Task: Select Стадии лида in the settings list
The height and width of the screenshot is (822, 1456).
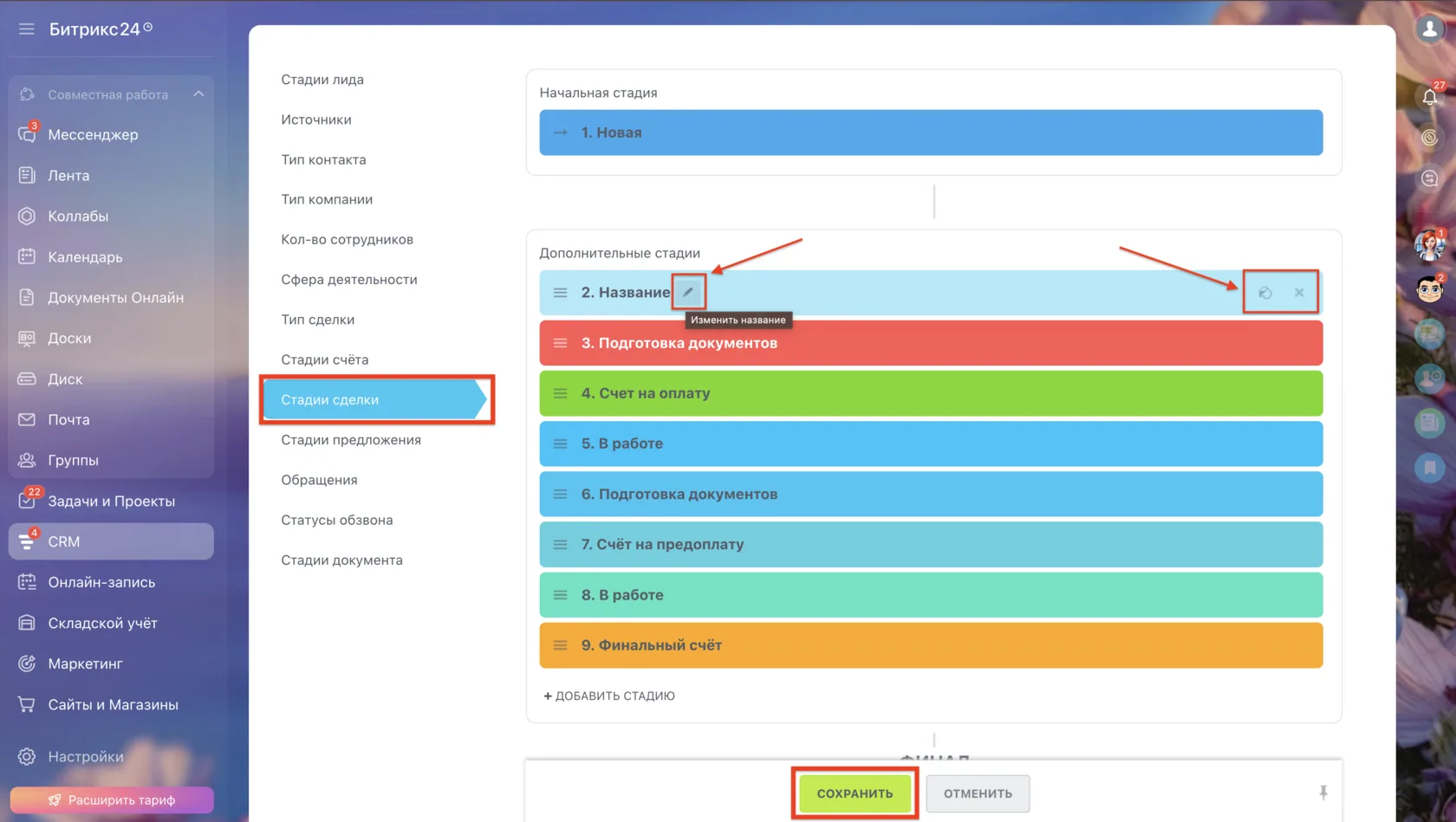Action: (322, 80)
